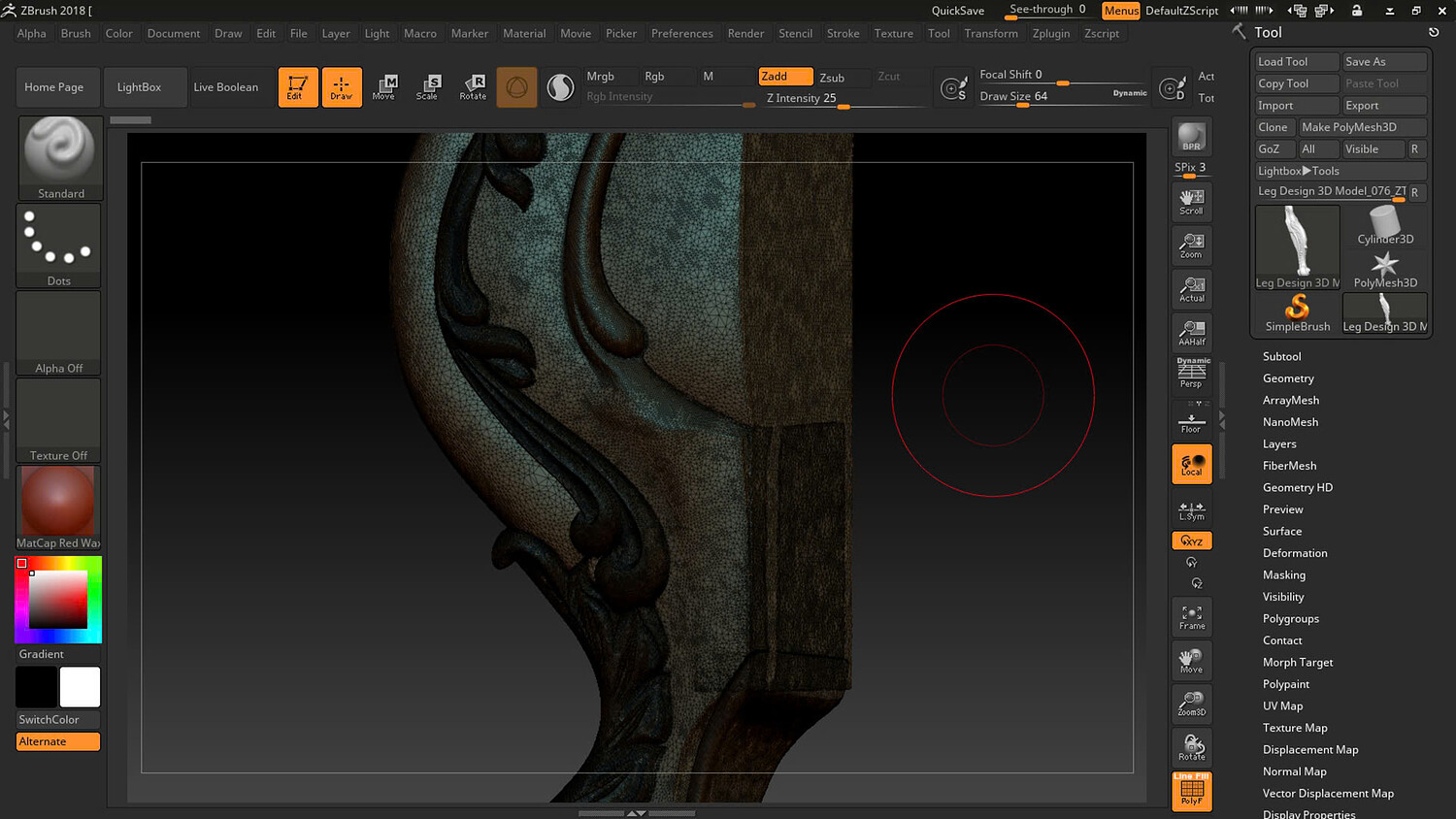
Task: Expand the Subtool palette section
Action: click(1281, 356)
